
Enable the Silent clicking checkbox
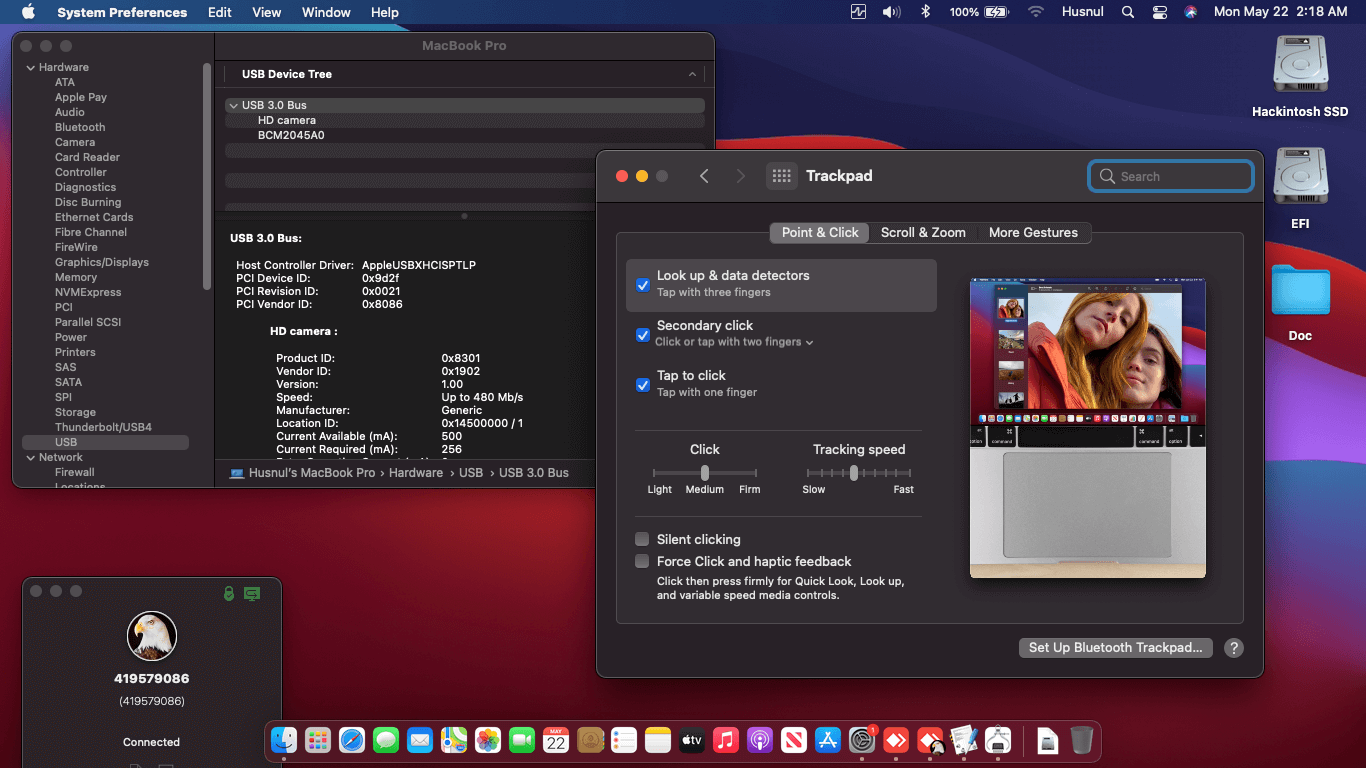(642, 539)
